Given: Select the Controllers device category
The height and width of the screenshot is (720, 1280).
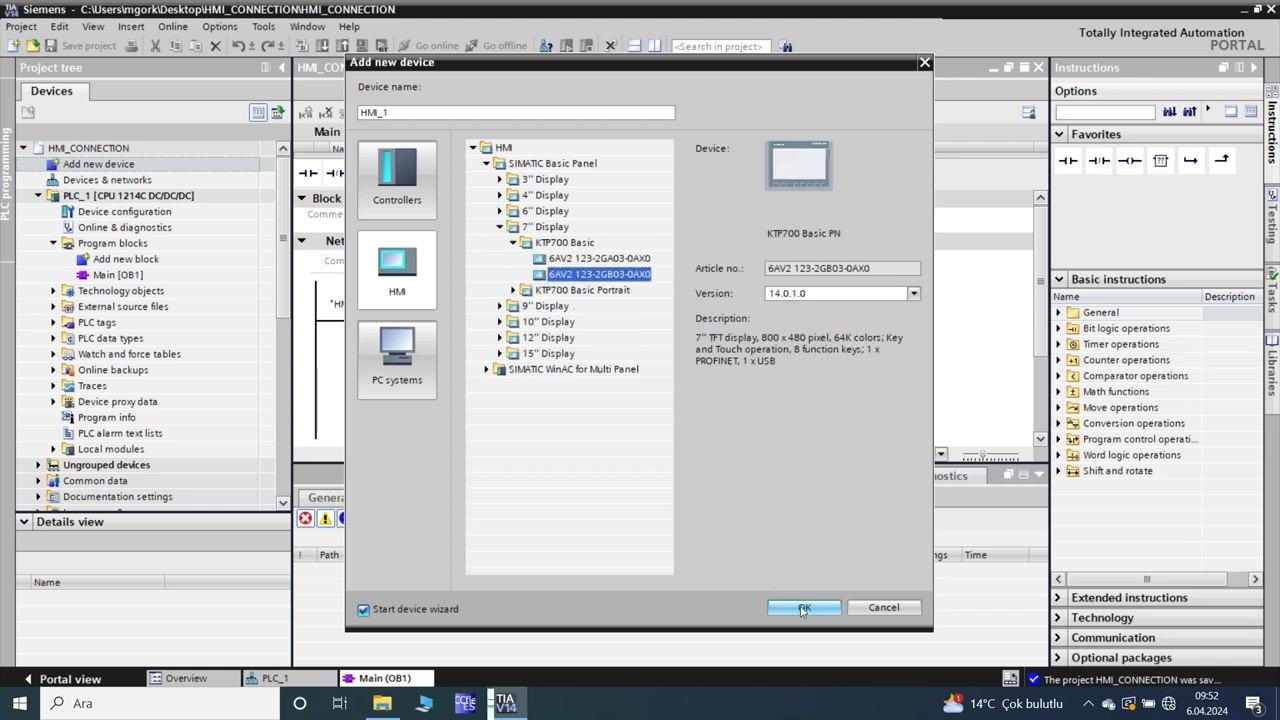Looking at the screenshot, I should pos(397,178).
